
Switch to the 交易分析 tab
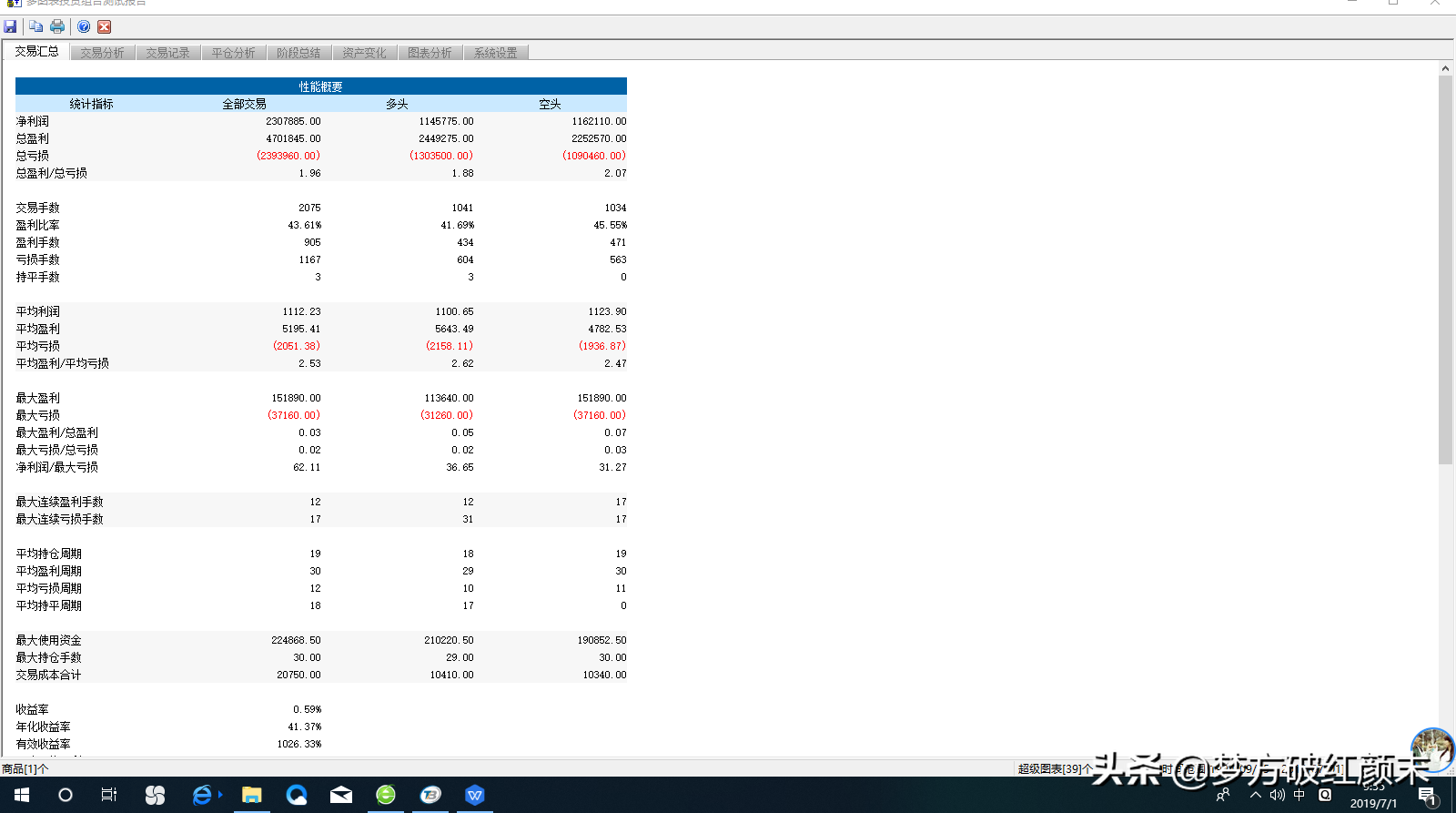coord(102,53)
